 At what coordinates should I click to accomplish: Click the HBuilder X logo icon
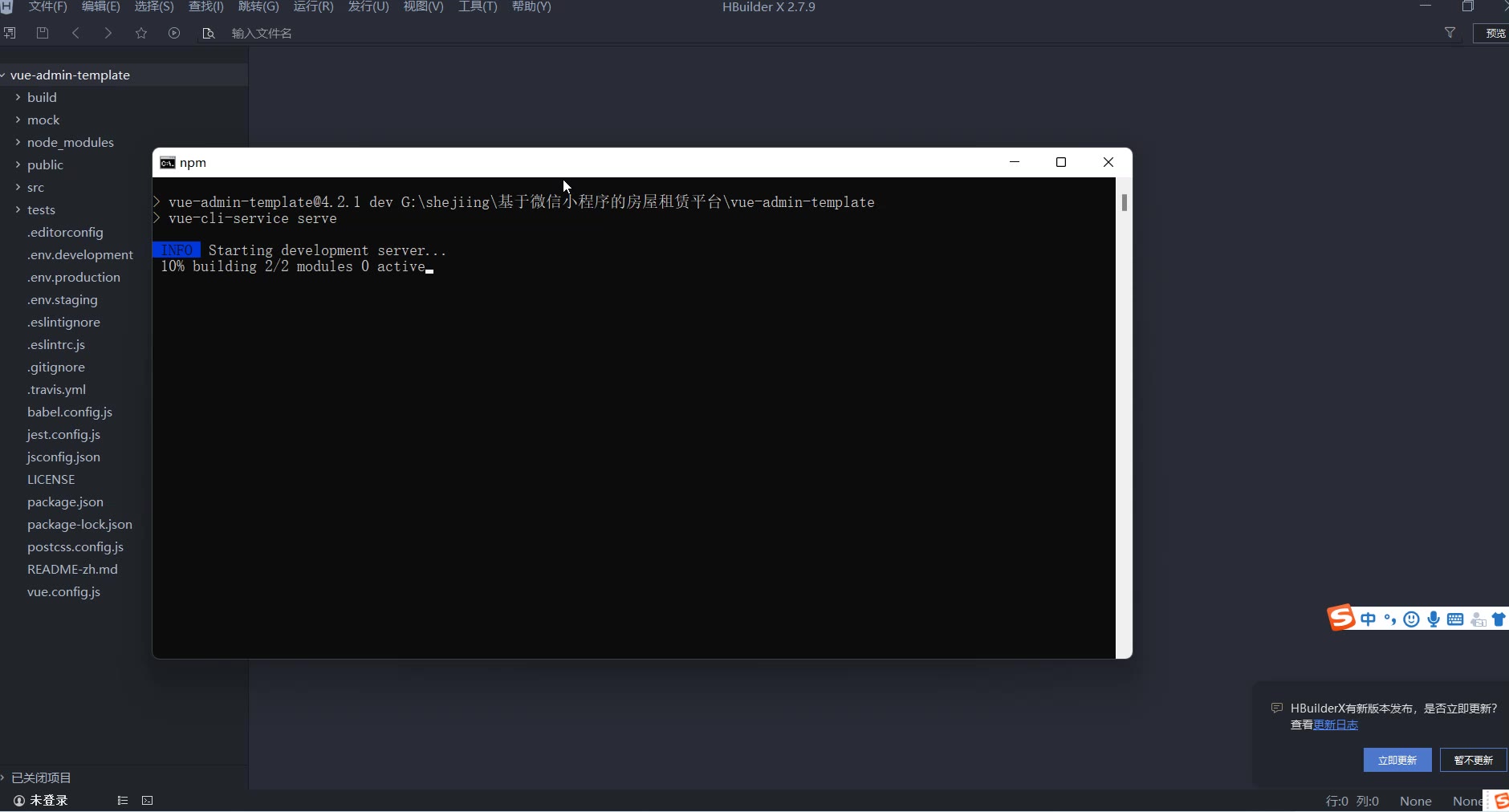(6, 7)
